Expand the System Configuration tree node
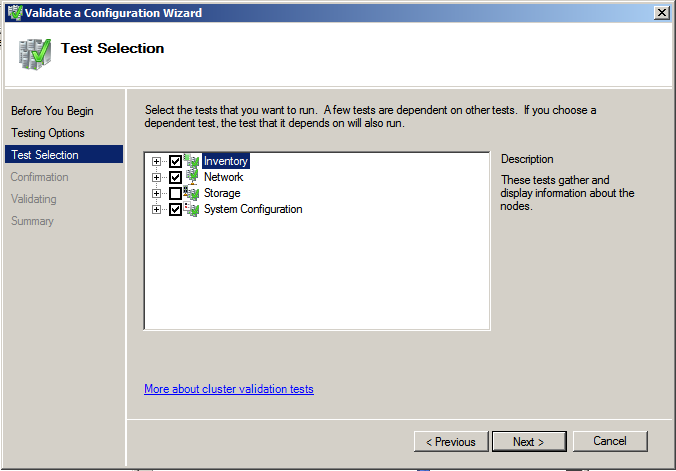The width and height of the screenshot is (676, 471). 156,210
